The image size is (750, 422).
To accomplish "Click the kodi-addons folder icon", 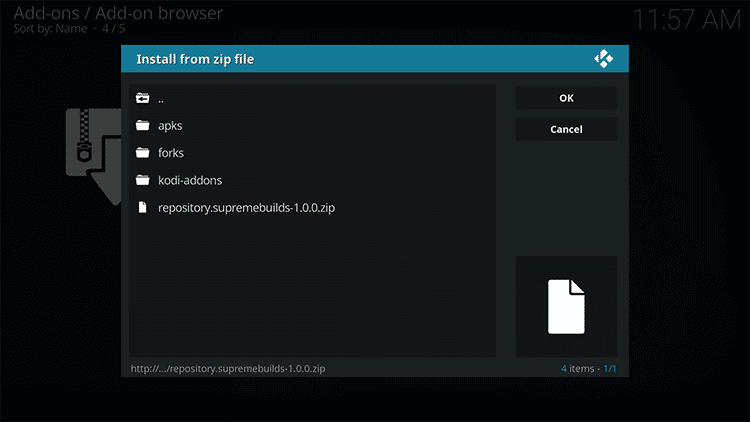I will (x=143, y=180).
